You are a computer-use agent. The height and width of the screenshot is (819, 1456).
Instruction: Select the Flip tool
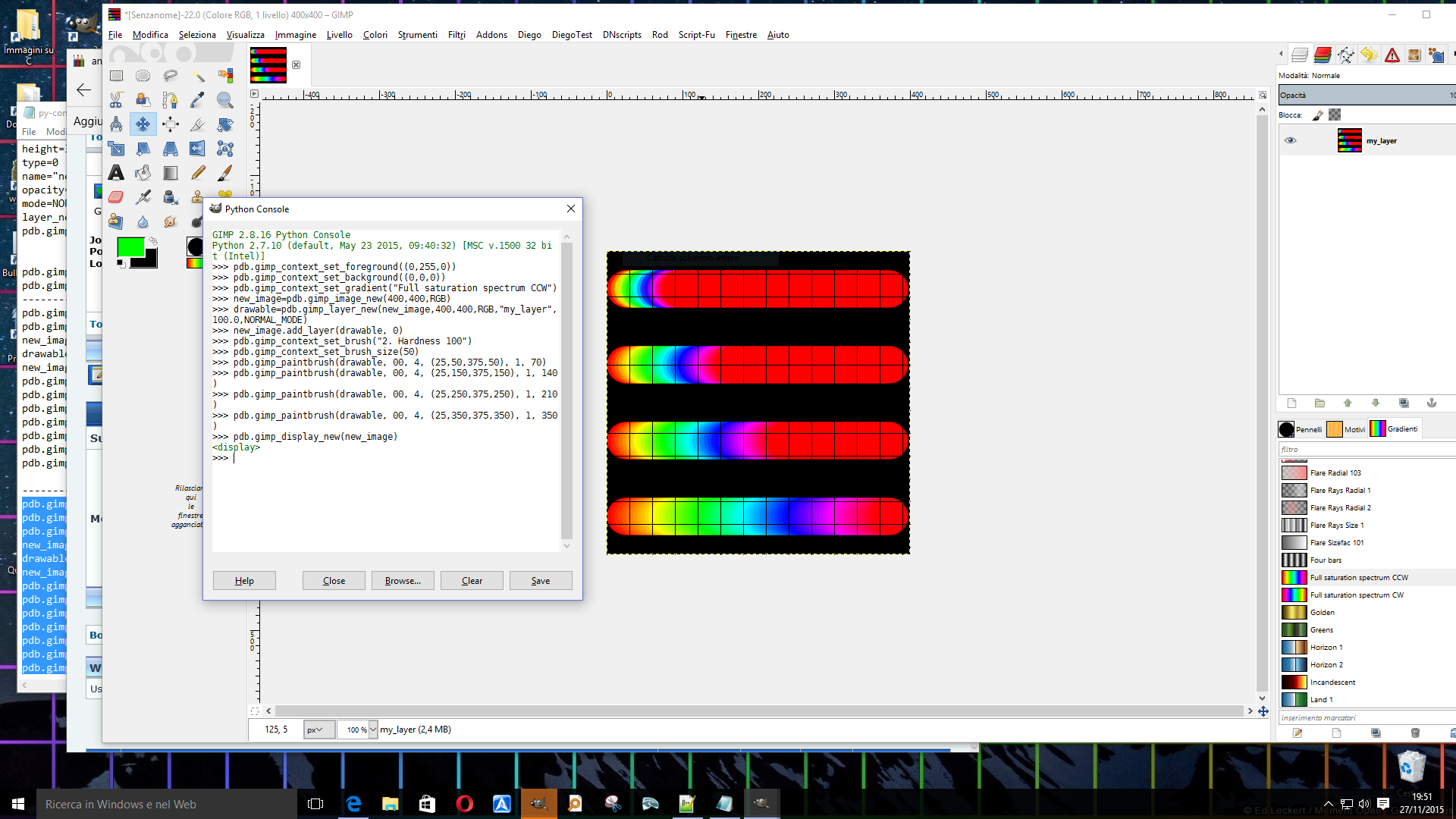(x=198, y=149)
